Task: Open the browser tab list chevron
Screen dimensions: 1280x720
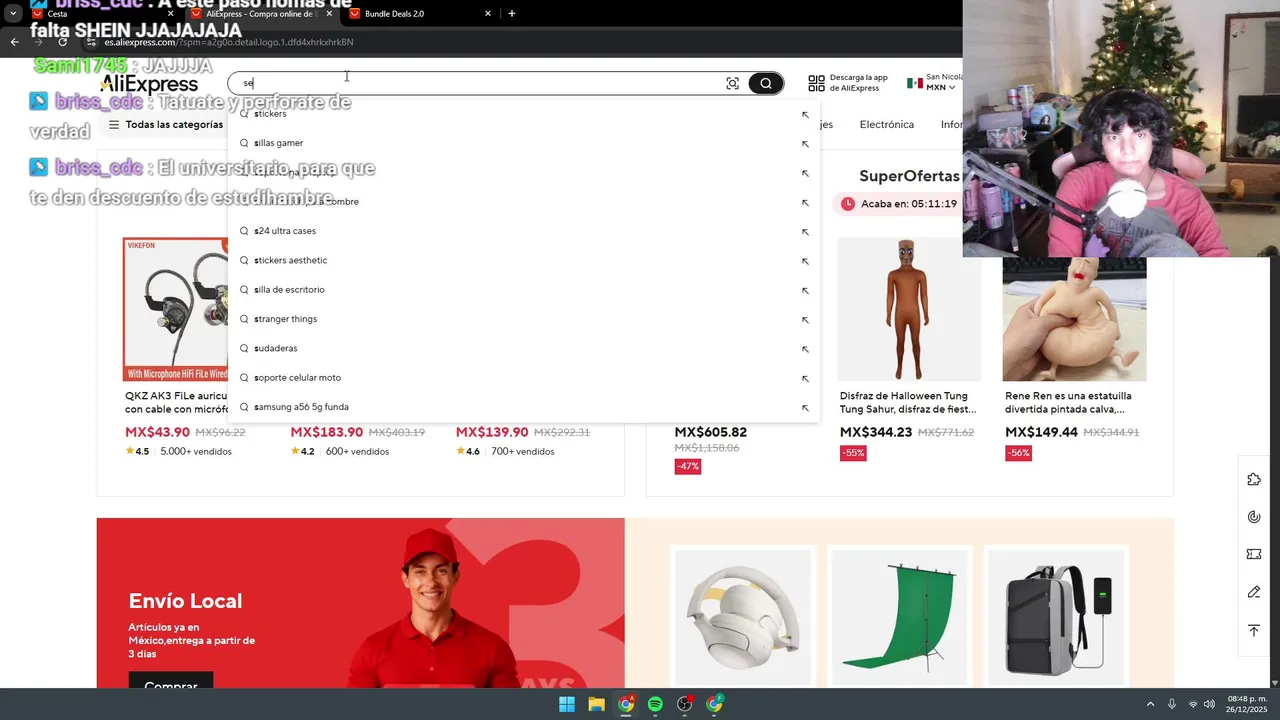Action: [x=13, y=14]
